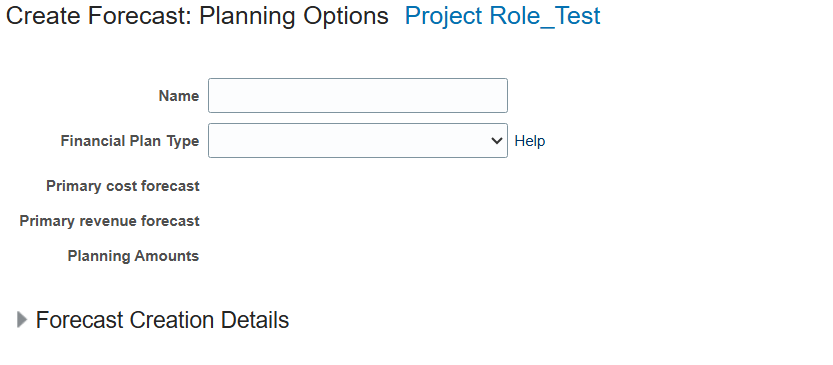This screenshot has height=365, width=833.
Task: Open the Project Role_Test project link
Action: coord(503,16)
